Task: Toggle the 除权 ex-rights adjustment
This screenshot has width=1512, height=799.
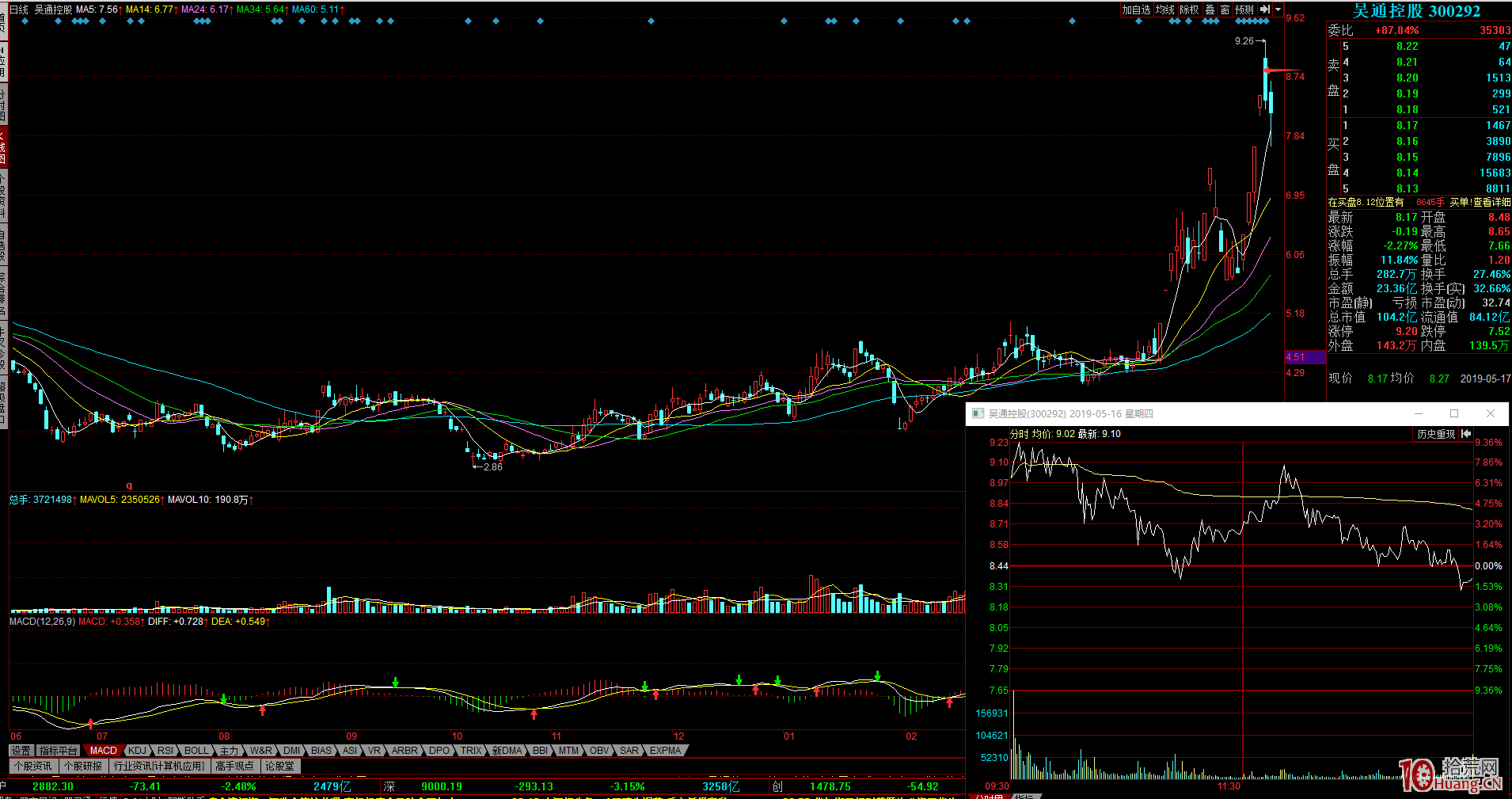Action: pyautogui.click(x=1189, y=10)
